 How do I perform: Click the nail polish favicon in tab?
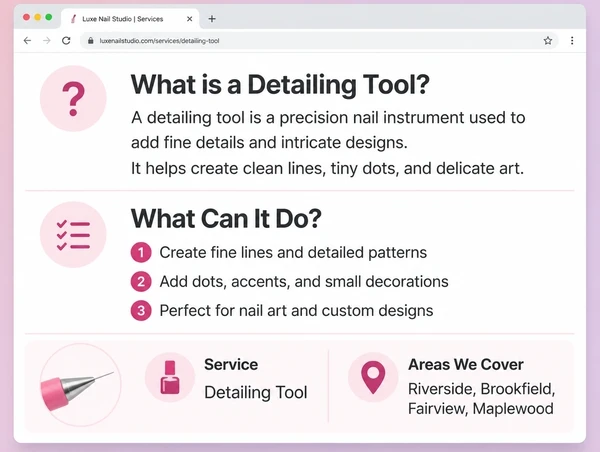(x=73, y=19)
